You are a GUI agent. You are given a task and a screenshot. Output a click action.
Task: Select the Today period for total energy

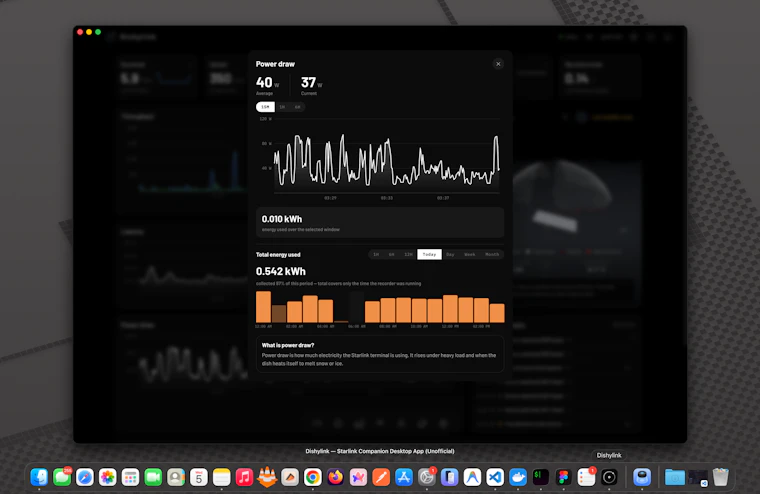[x=429, y=255]
